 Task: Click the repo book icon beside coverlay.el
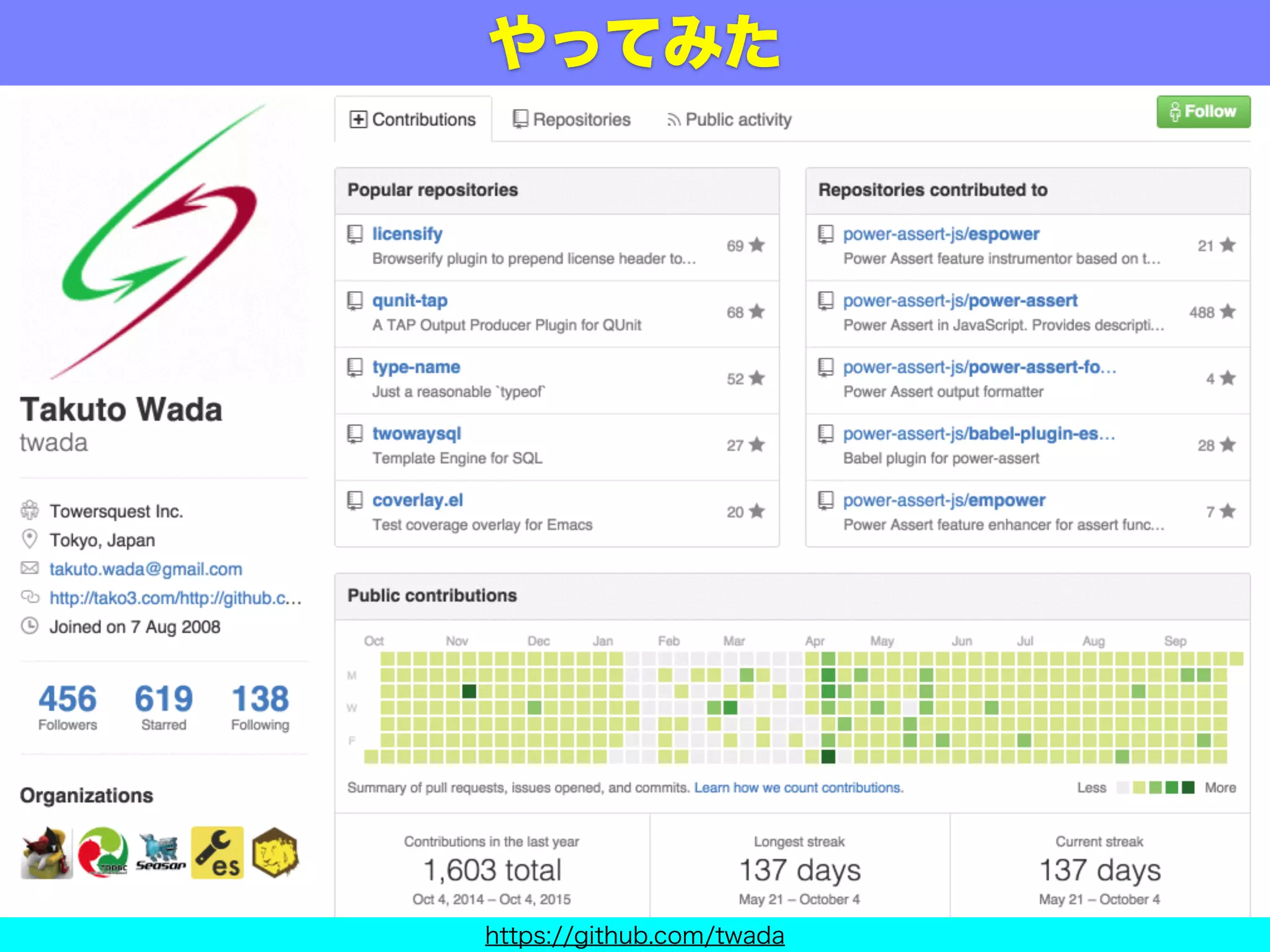pyautogui.click(x=355, y=501)
